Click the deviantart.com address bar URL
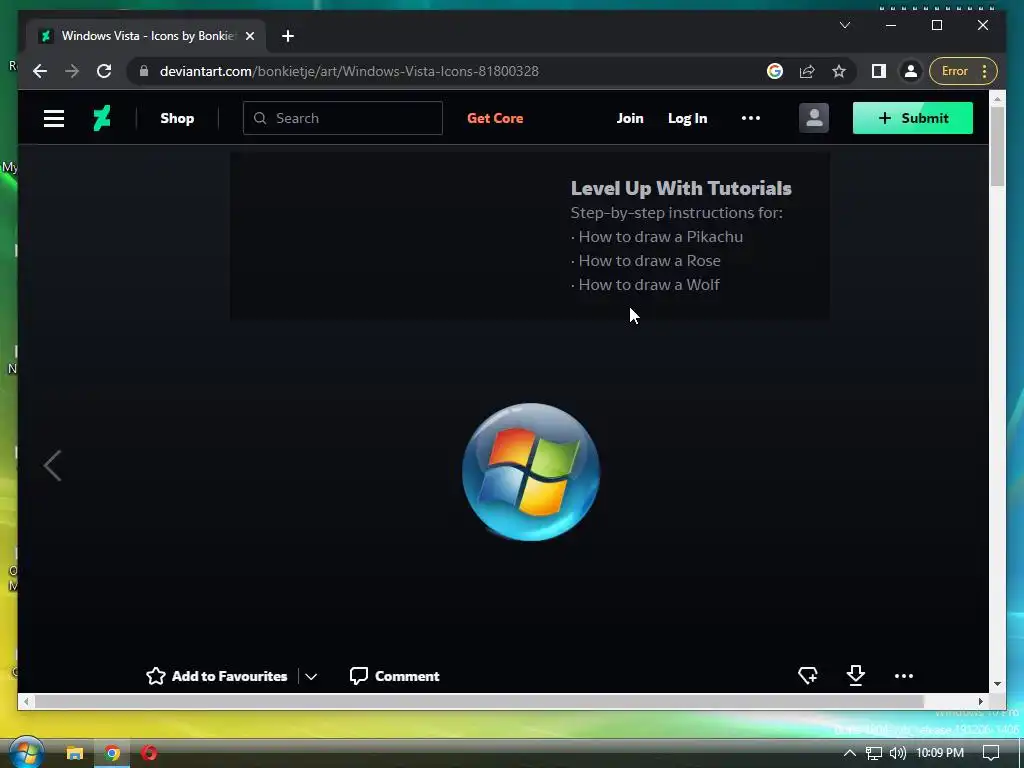1024x768 pixels. 349,71
